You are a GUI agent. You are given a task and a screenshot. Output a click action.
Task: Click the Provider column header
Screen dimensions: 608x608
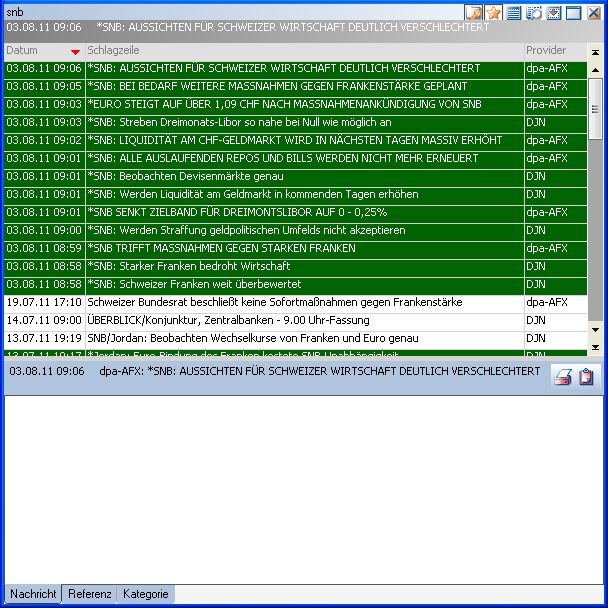[x=553, y=50]
